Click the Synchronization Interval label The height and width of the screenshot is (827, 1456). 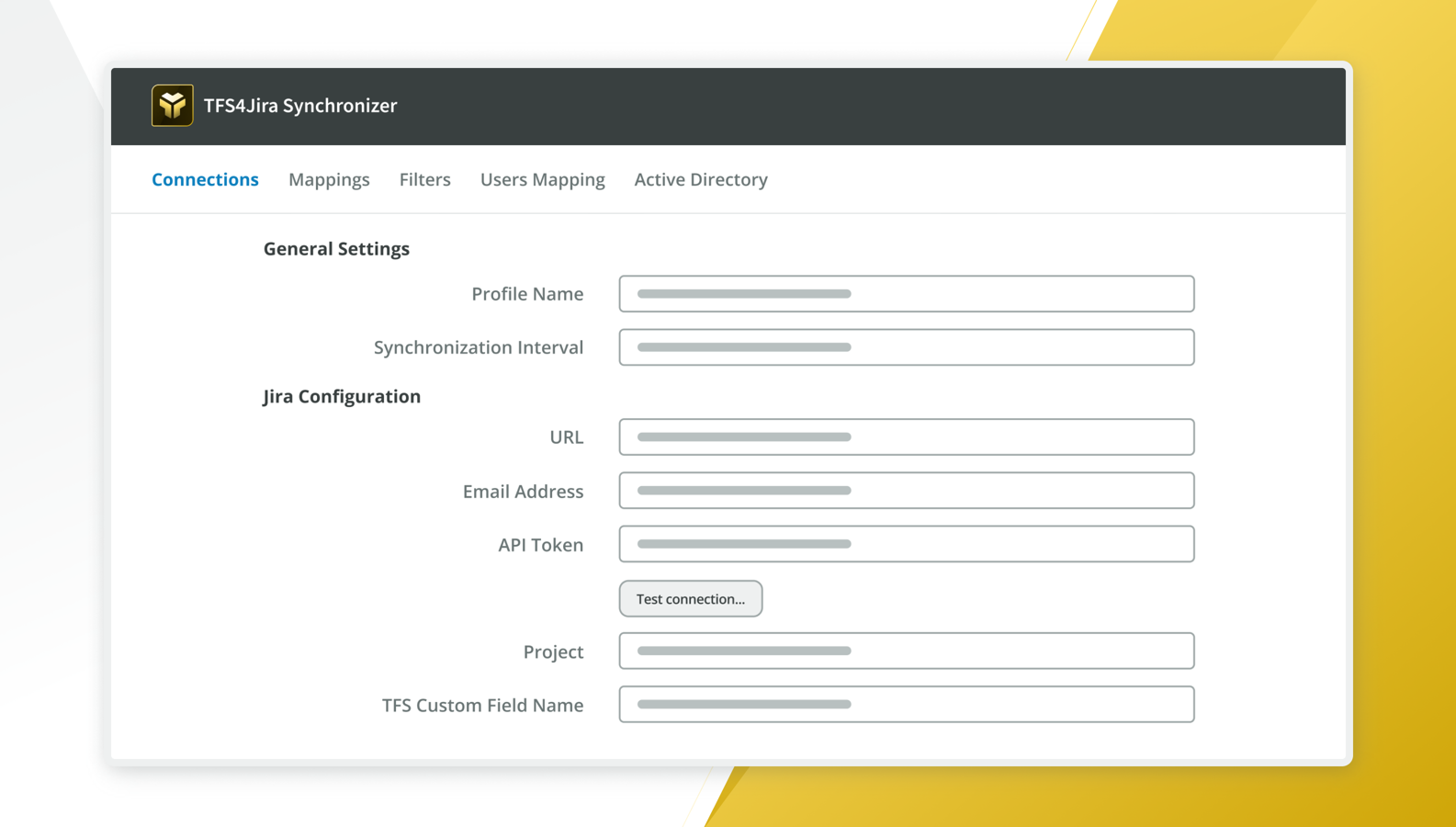478,347
